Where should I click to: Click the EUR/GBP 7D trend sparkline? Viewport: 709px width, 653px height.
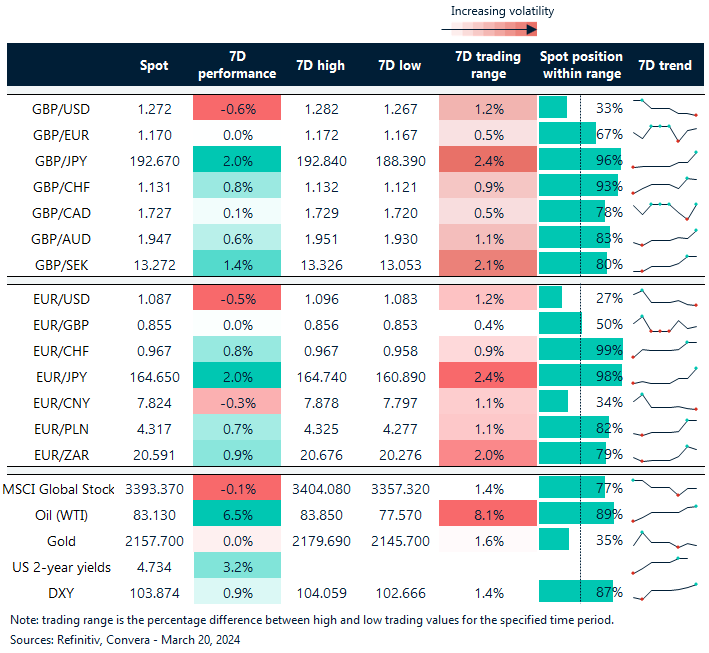tap(665, 324)
